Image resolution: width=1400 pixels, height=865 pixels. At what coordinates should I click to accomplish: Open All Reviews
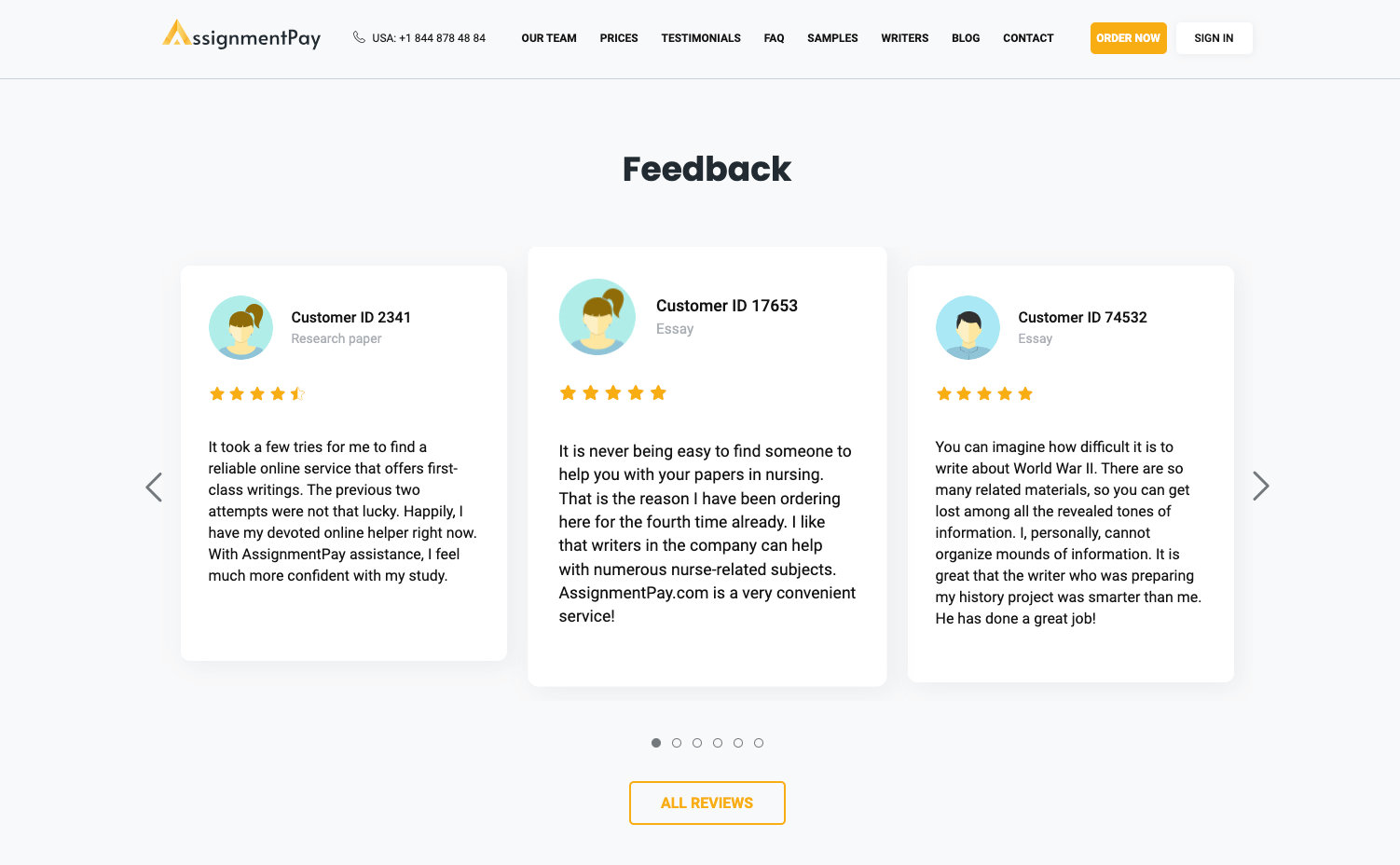tap(707, 803)
